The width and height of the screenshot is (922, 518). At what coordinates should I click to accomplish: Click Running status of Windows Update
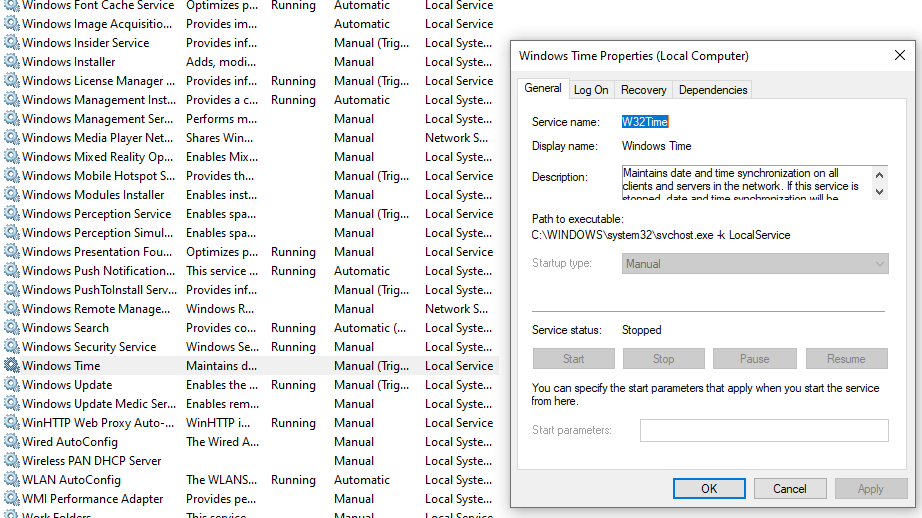point(293,385)
